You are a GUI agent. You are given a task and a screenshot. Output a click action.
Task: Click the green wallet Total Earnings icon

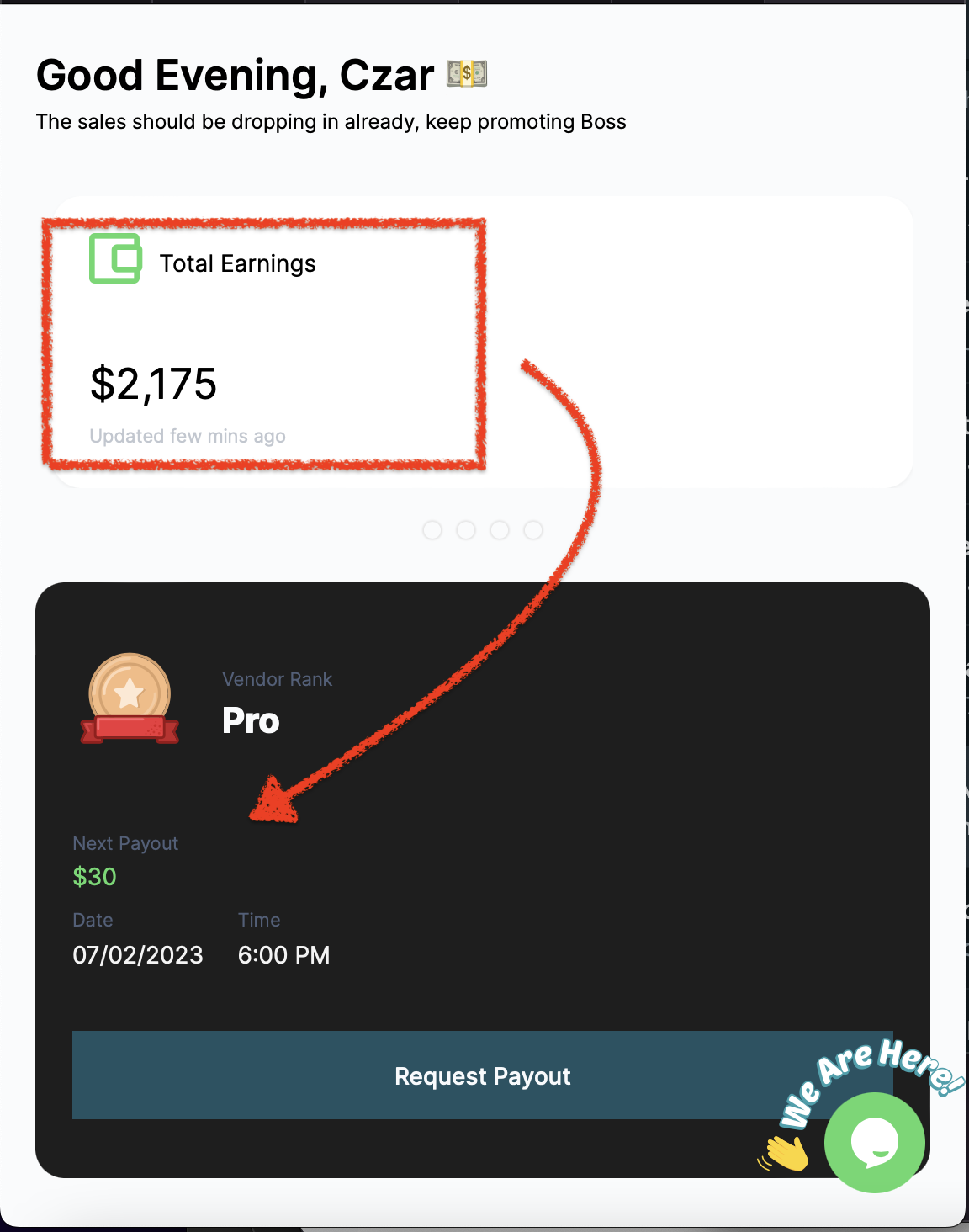(x=115, y=258)
